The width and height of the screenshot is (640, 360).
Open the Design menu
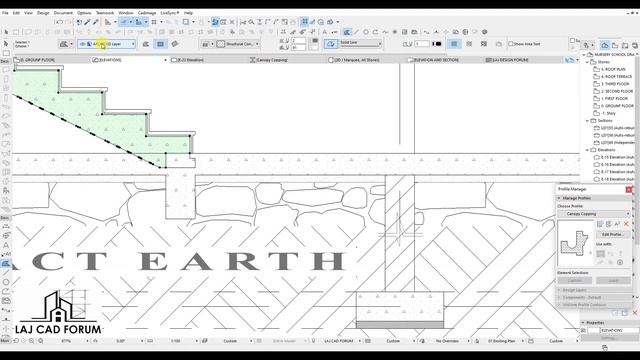click(43, 13)
